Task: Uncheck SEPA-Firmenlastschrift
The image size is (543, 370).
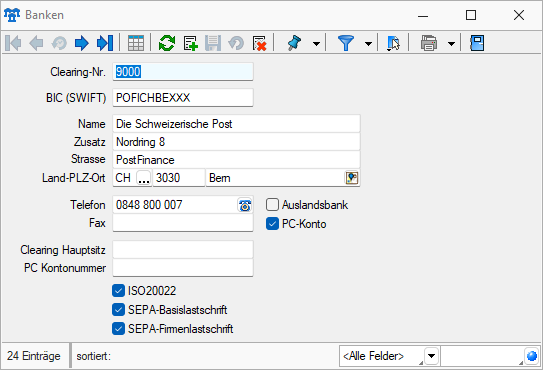Action: 118,328
